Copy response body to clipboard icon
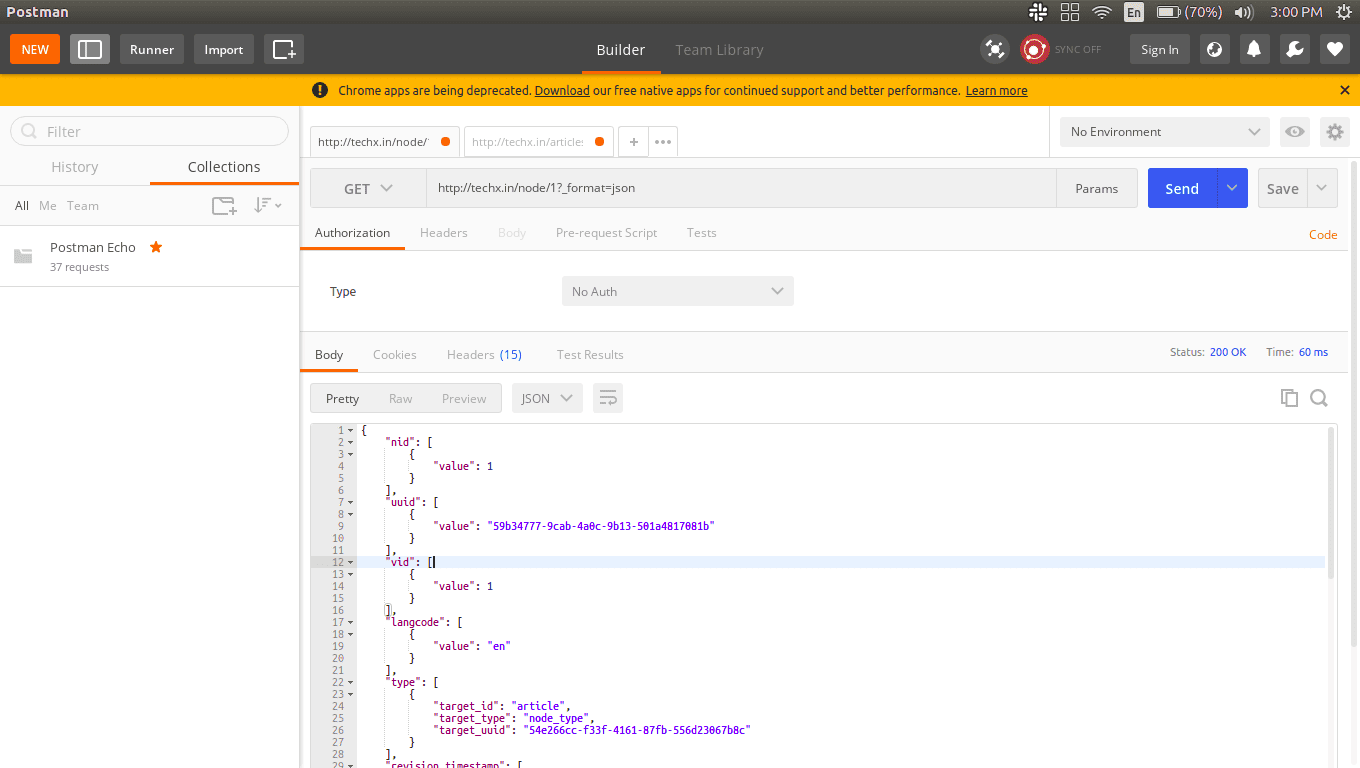Screen dimensions: 1360x768 tap(1289, 398)
